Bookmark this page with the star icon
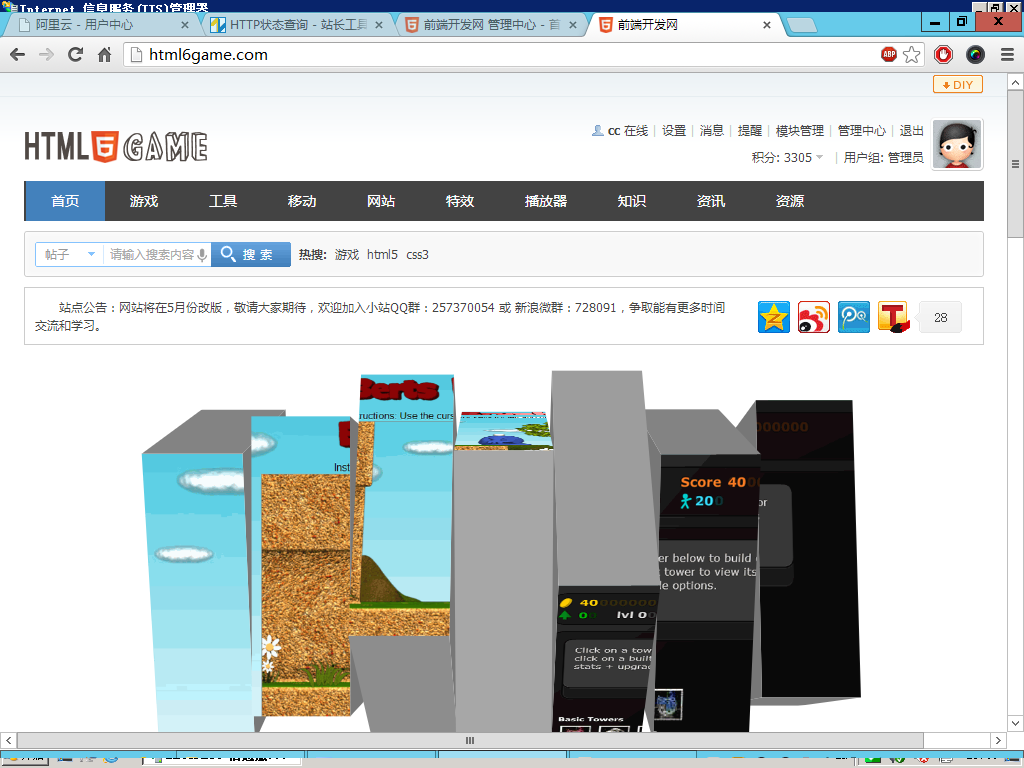 pyautogui.click(x=912, y=55)
